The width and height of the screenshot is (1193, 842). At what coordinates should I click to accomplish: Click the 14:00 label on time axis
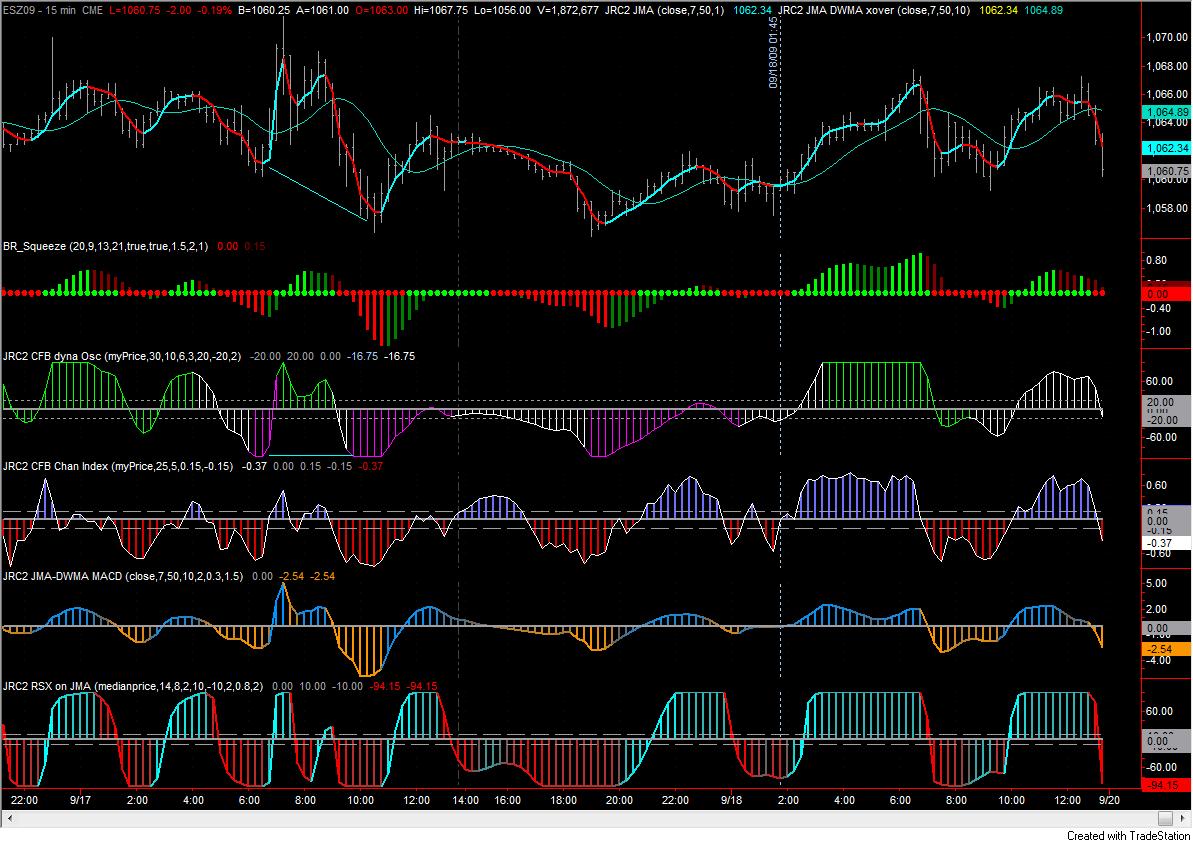(466, 800)
